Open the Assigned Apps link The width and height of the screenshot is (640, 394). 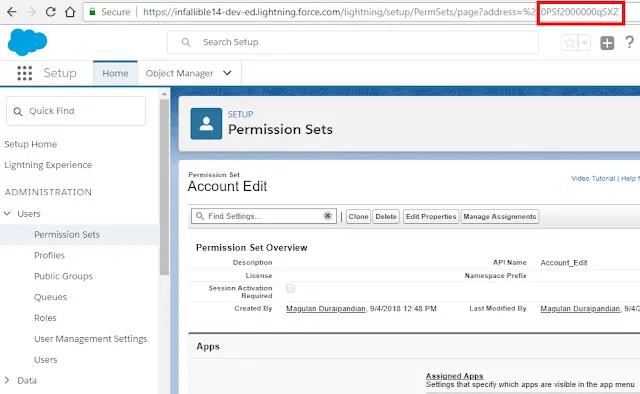[x=454, y=376]
